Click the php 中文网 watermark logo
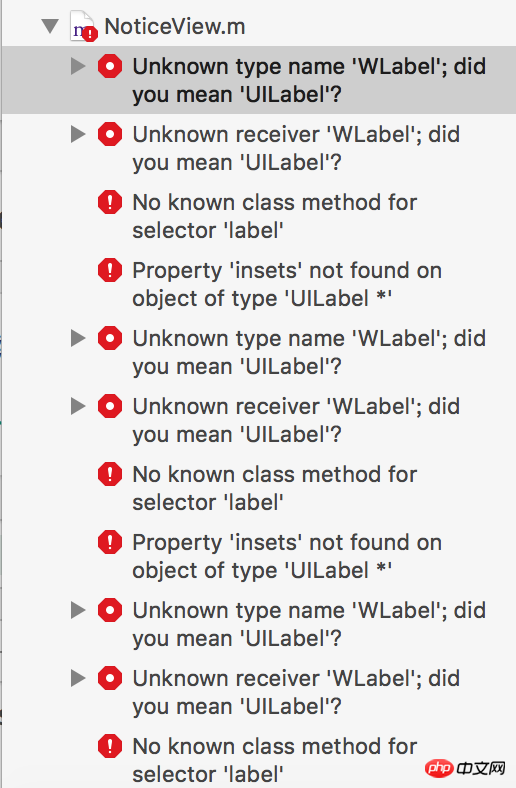The image size is (516, 788). 465,767
